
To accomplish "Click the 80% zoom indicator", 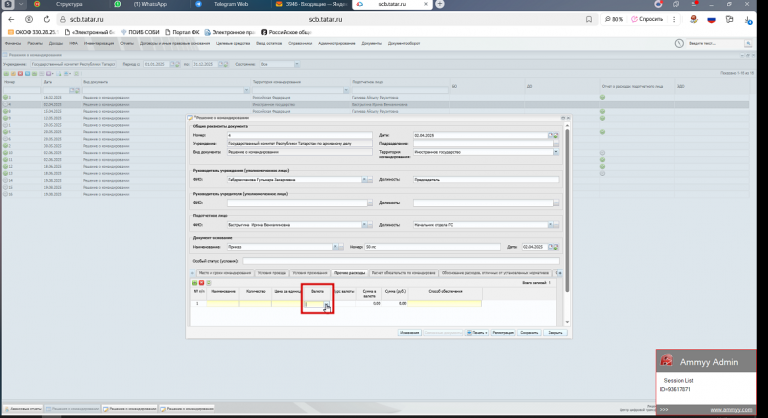I will [614, 20].
